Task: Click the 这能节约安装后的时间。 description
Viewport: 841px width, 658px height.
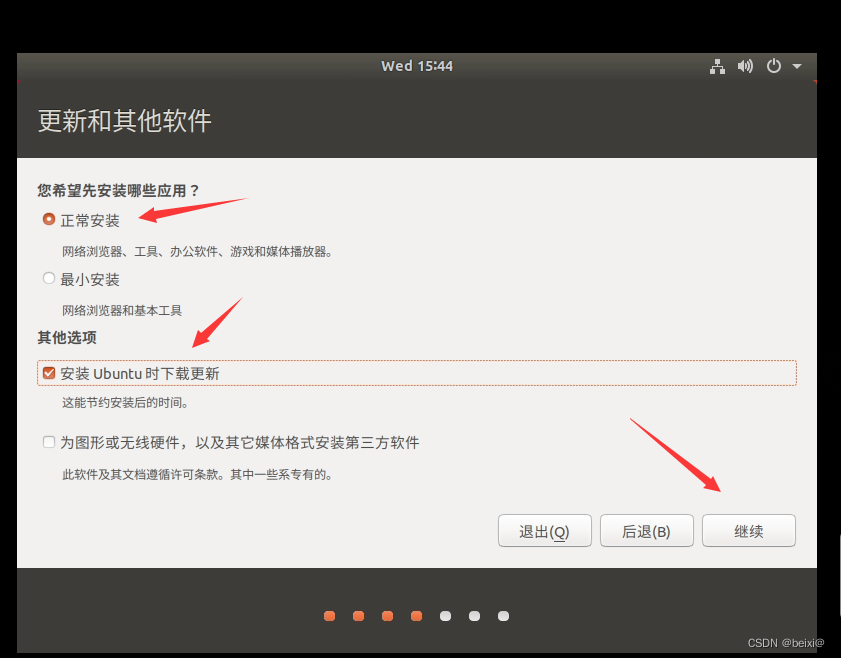Action: 125,403
